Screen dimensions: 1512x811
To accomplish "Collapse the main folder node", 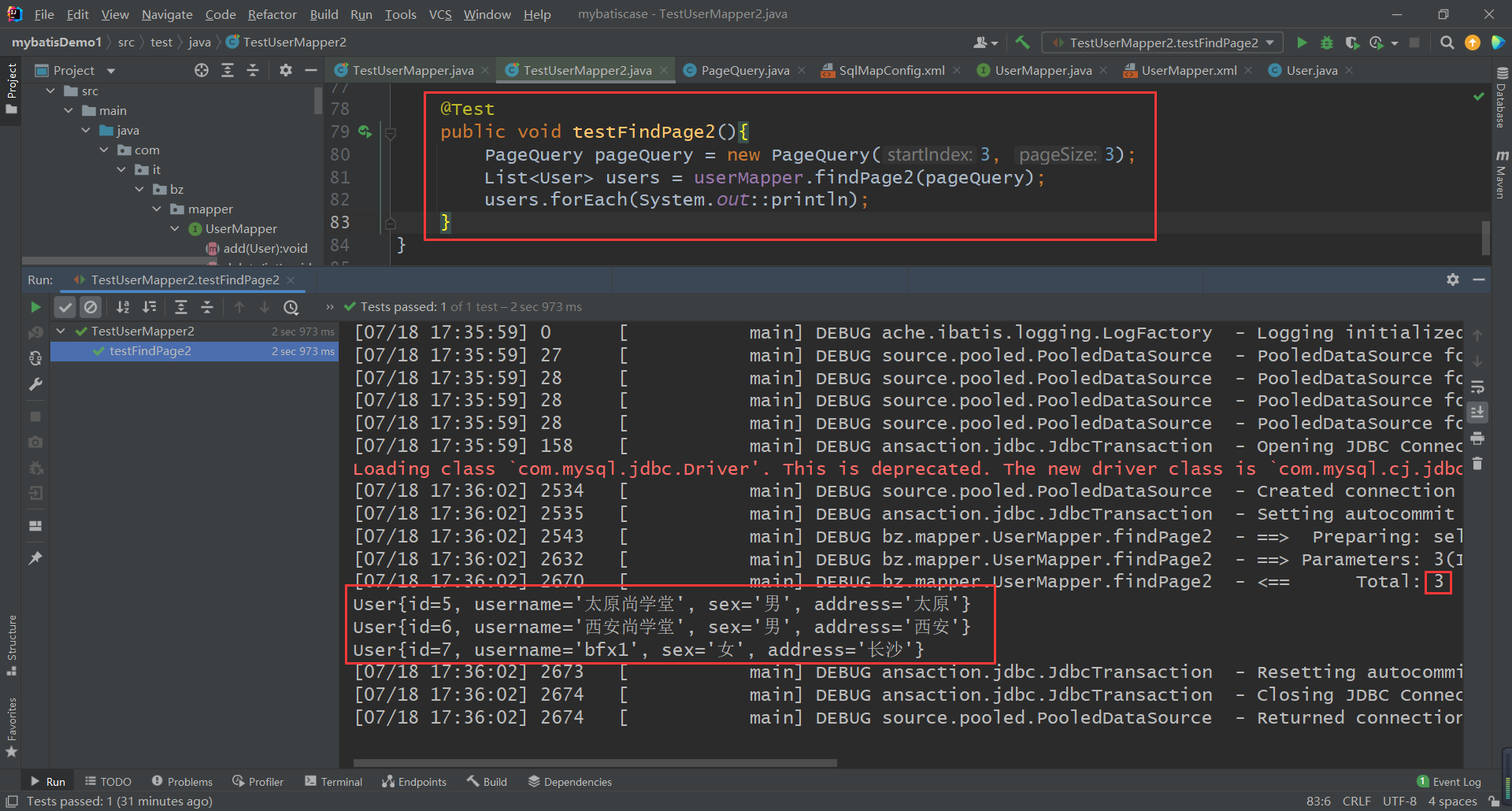I will pyautogui.click(x=69, y=110).
